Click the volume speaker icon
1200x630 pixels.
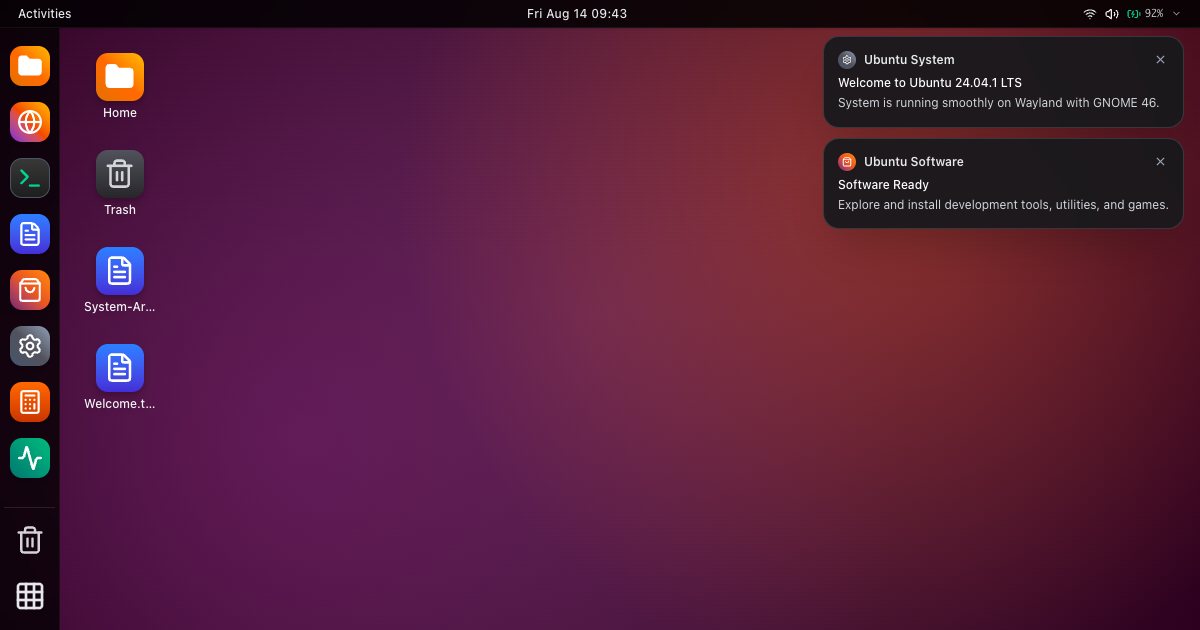(x=1112, y=14)
